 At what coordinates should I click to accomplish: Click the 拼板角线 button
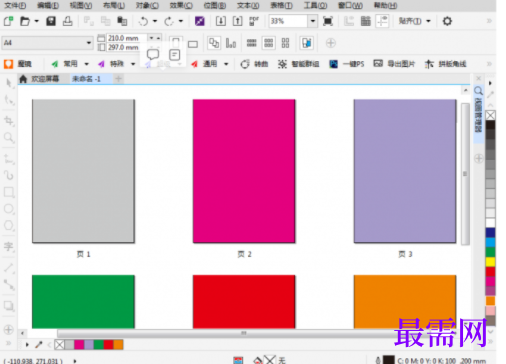click(445, 64)
